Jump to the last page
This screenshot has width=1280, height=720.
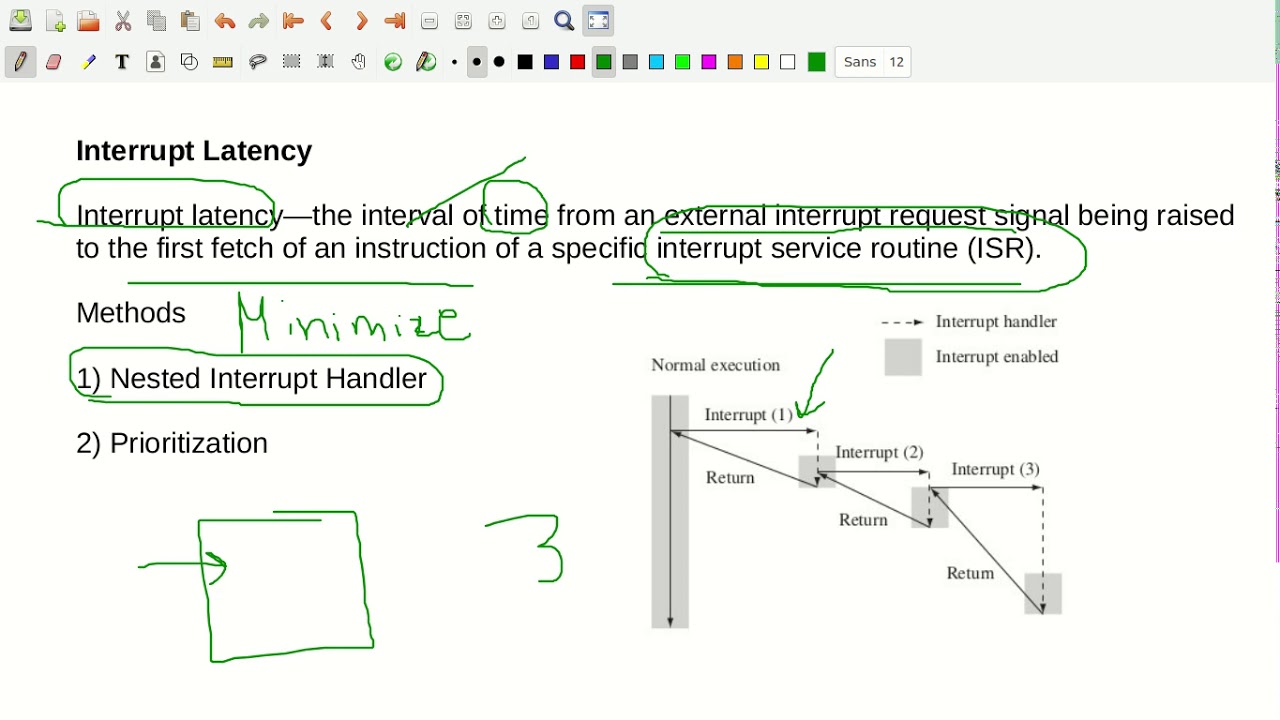pyautogui.click(x=395, y=21)
